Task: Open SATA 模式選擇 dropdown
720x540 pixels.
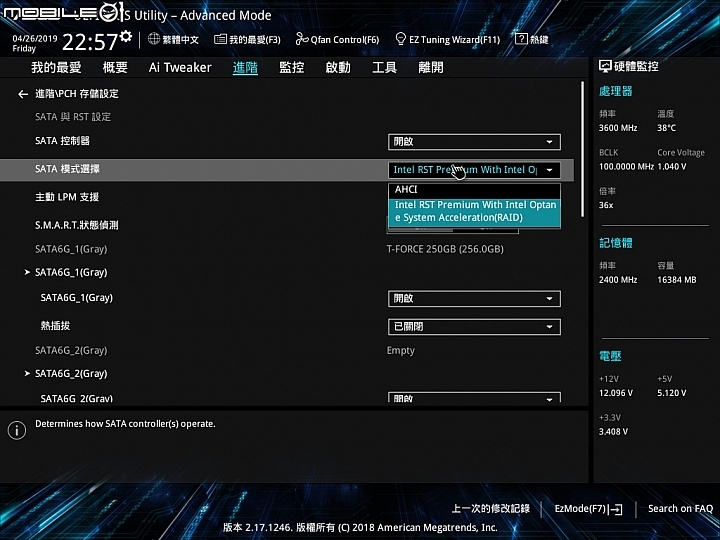Action: pos(474,170)
